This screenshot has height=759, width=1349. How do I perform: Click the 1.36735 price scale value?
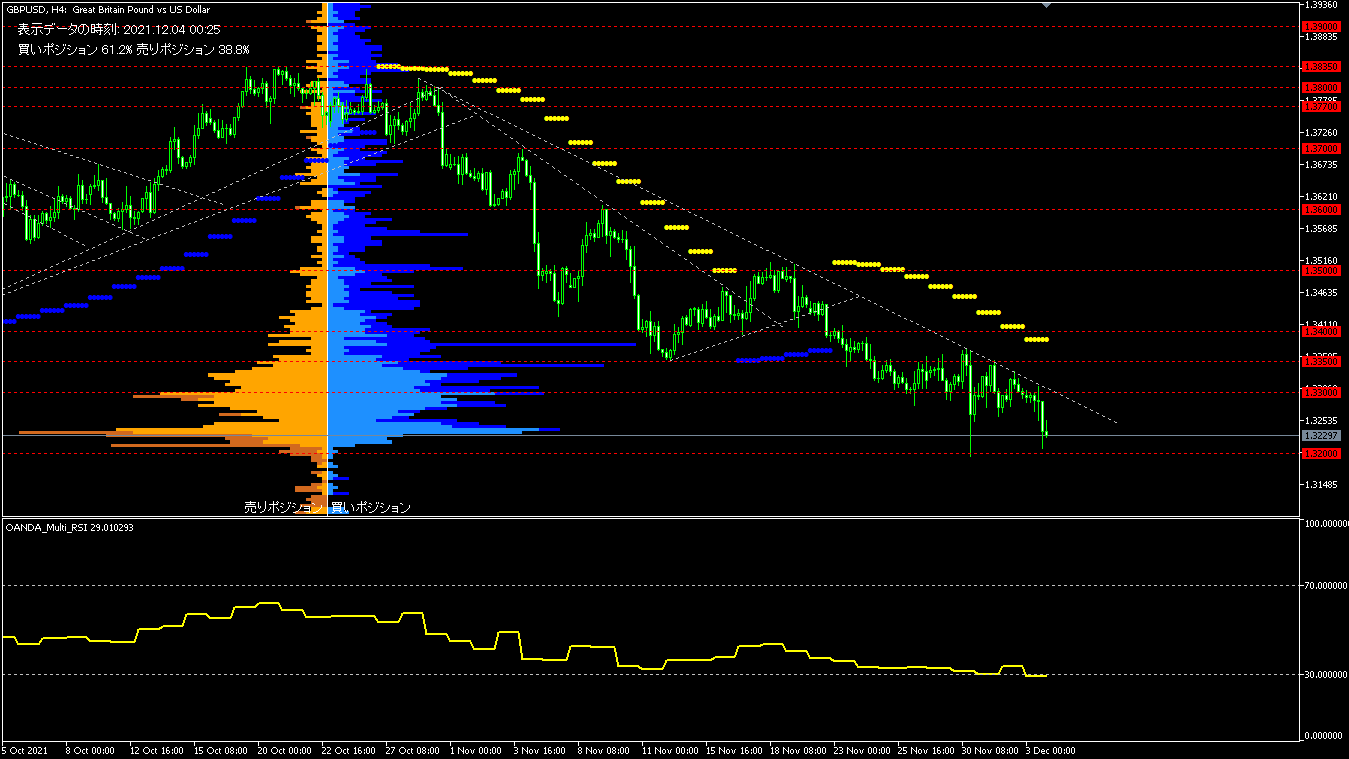1322,165
